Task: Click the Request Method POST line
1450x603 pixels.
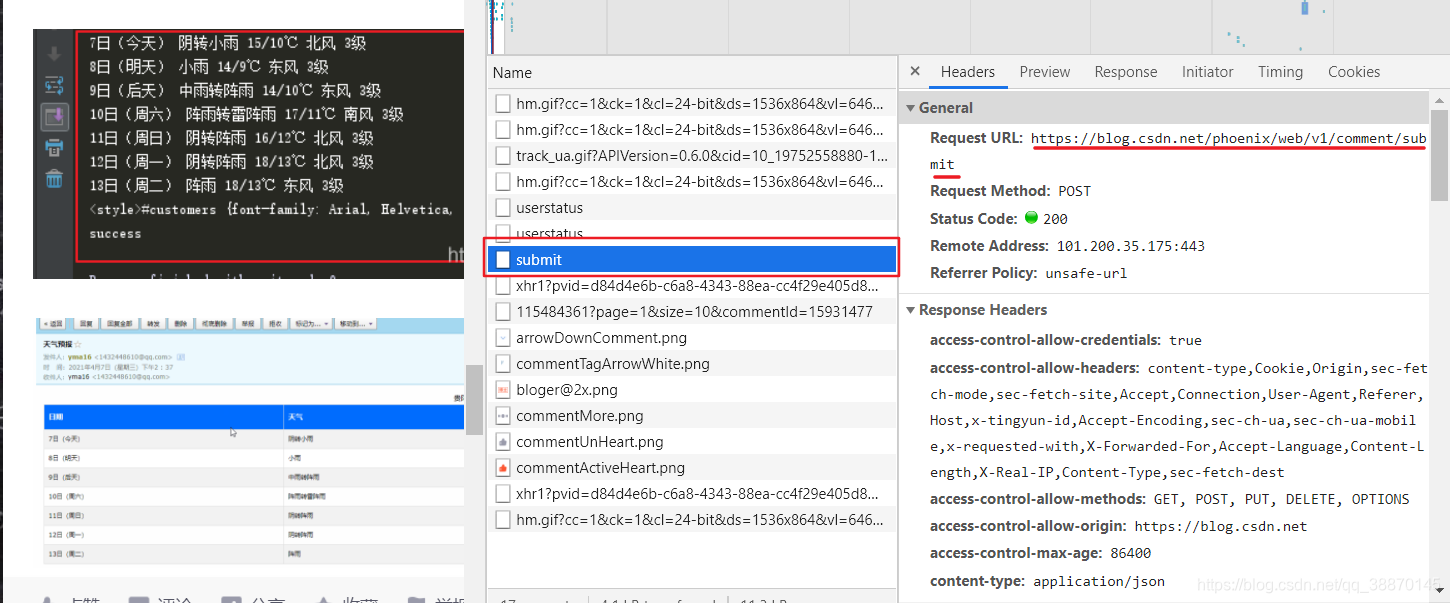Action: pos(1011,191)
